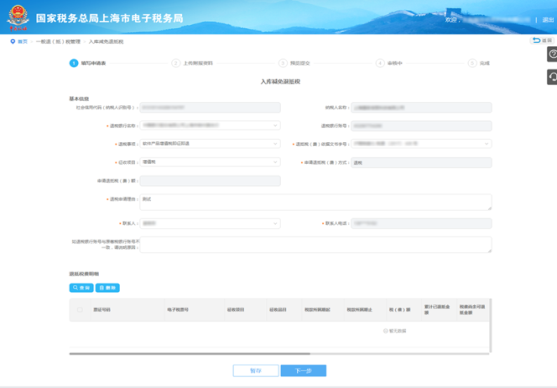The image size is (557, 388).
Task: Click the step 2 circle 上传附报资料
Action: pos(176,63)
